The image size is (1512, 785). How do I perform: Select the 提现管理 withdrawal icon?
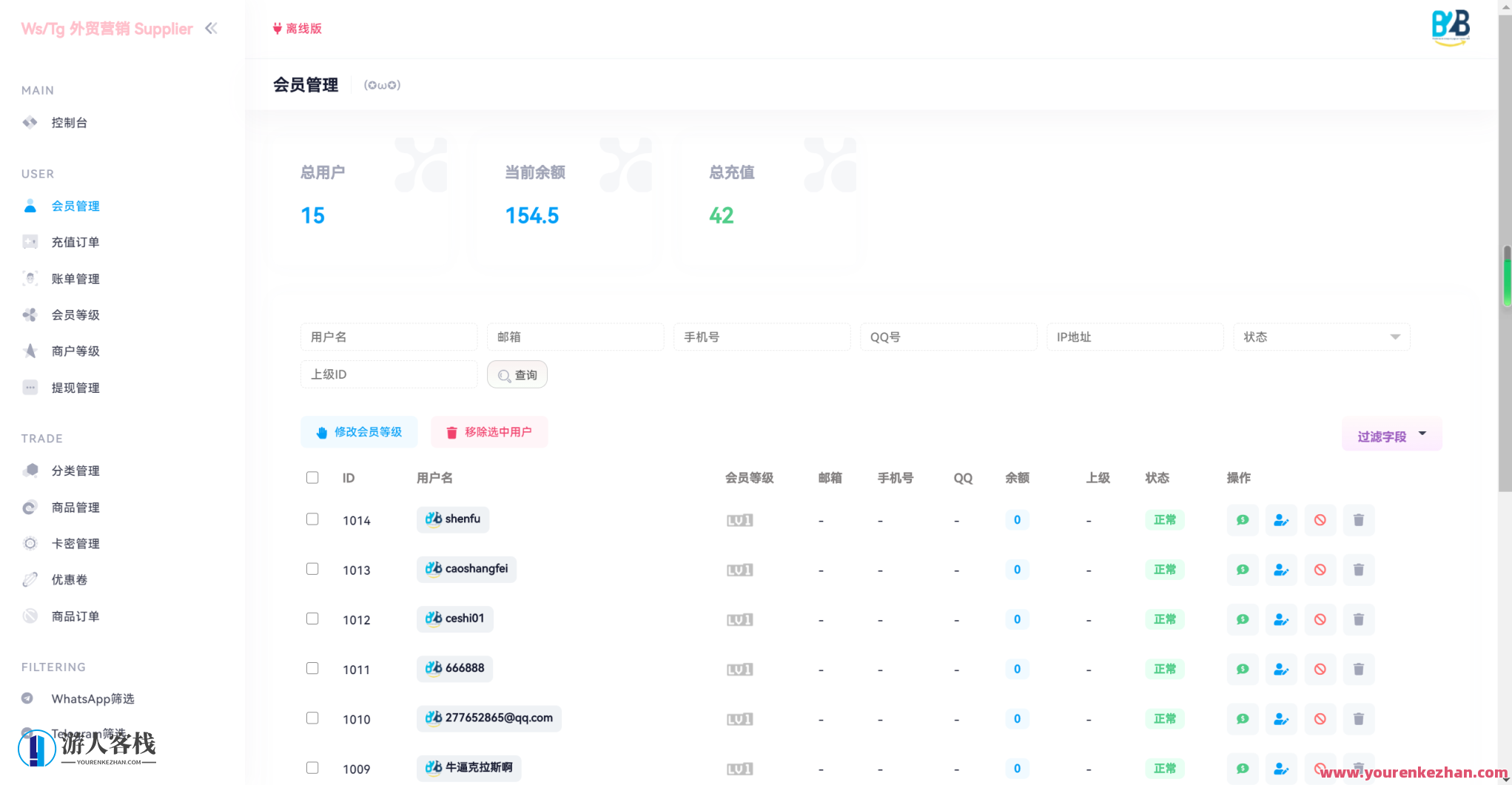coord(30,387)
